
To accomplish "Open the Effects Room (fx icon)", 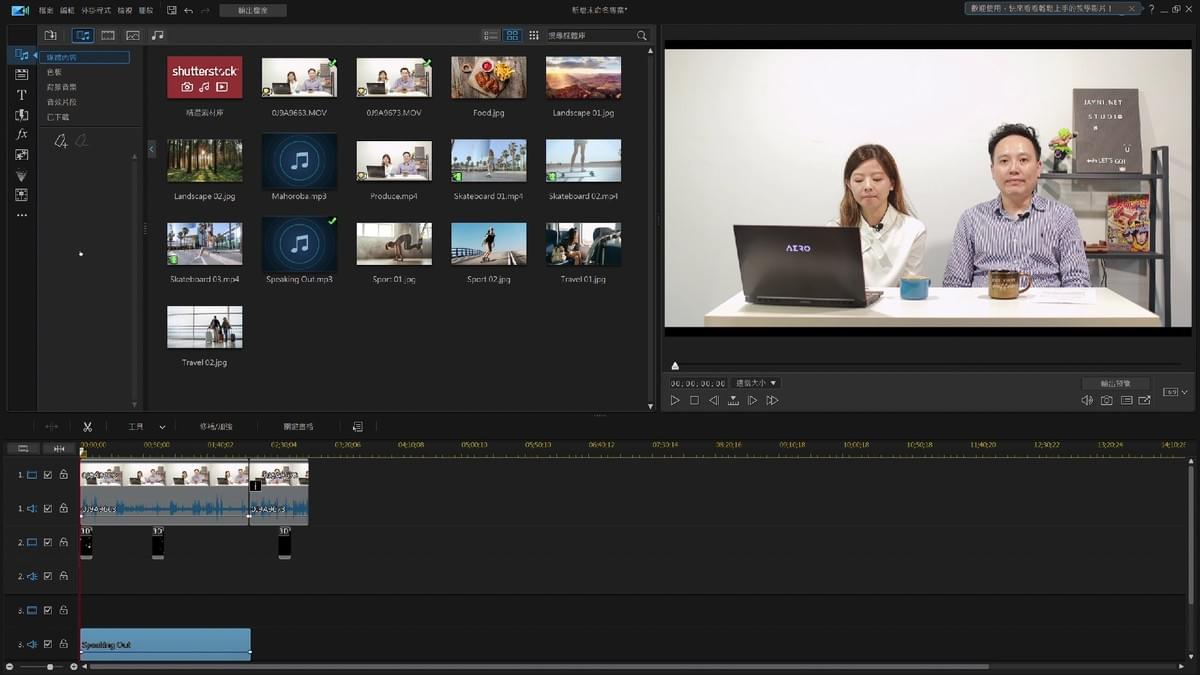I will [x=22, y=134].
